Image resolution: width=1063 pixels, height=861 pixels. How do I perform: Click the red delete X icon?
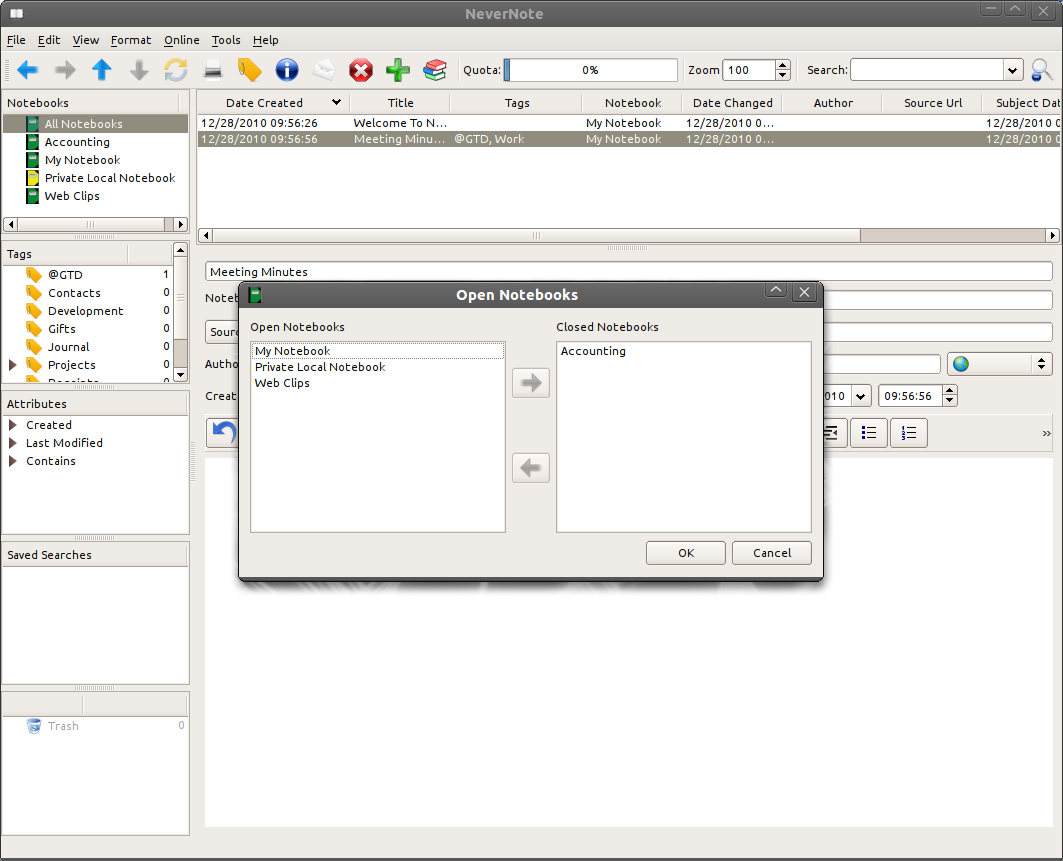pyautogui.click(x=361, y=70)
